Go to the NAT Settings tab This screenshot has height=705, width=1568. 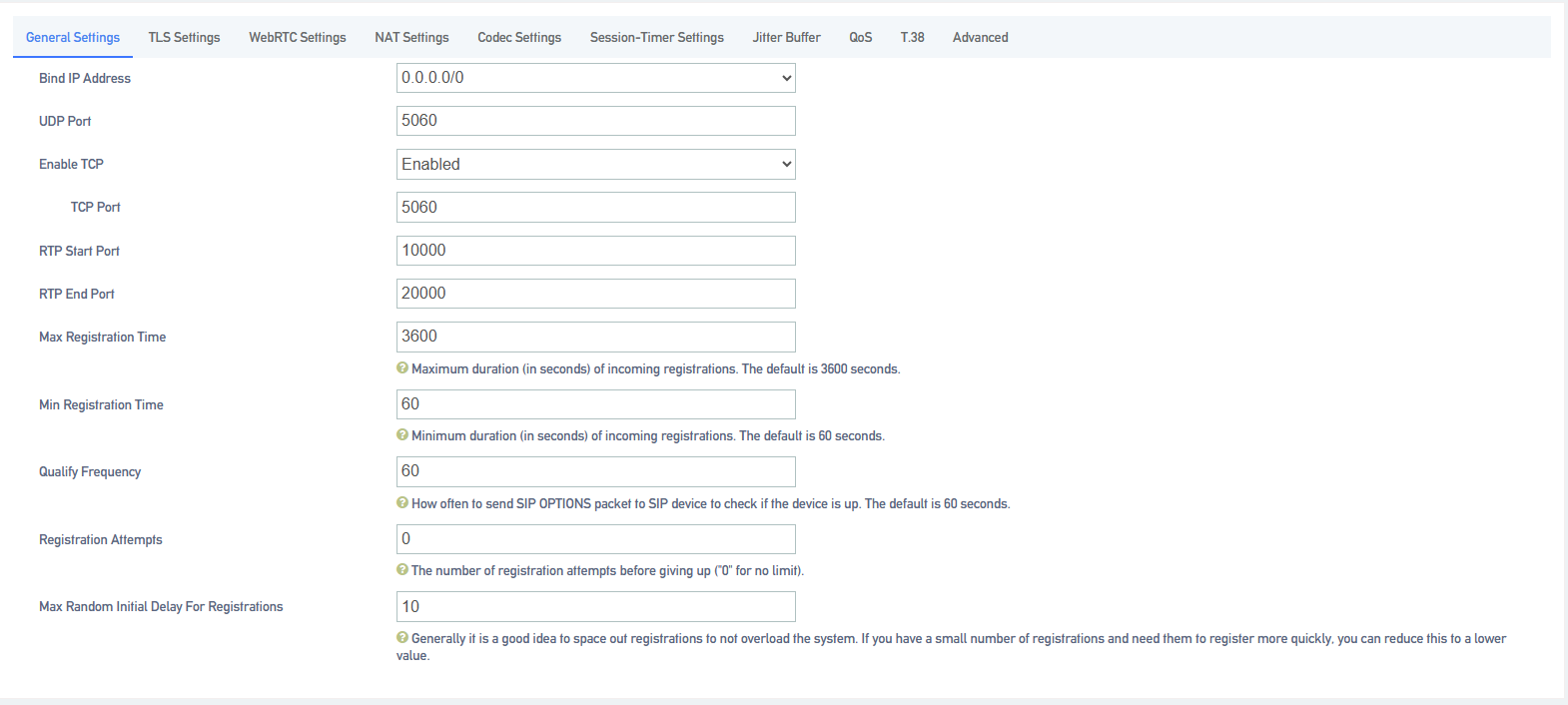(x=412, y=37)
